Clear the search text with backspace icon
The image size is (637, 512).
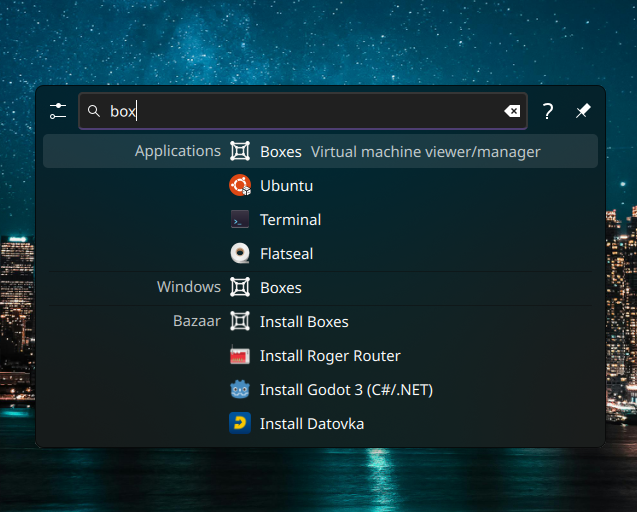tap(512, 111)
